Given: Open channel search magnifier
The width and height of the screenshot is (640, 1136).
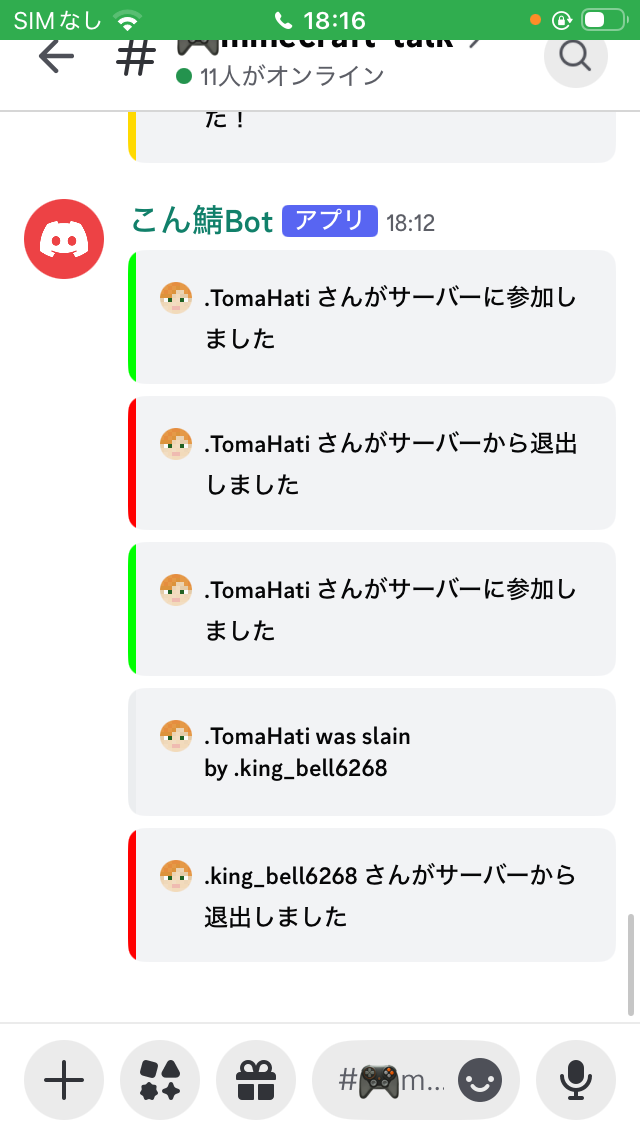Looking at the screenshot, I should pos(575,56).
